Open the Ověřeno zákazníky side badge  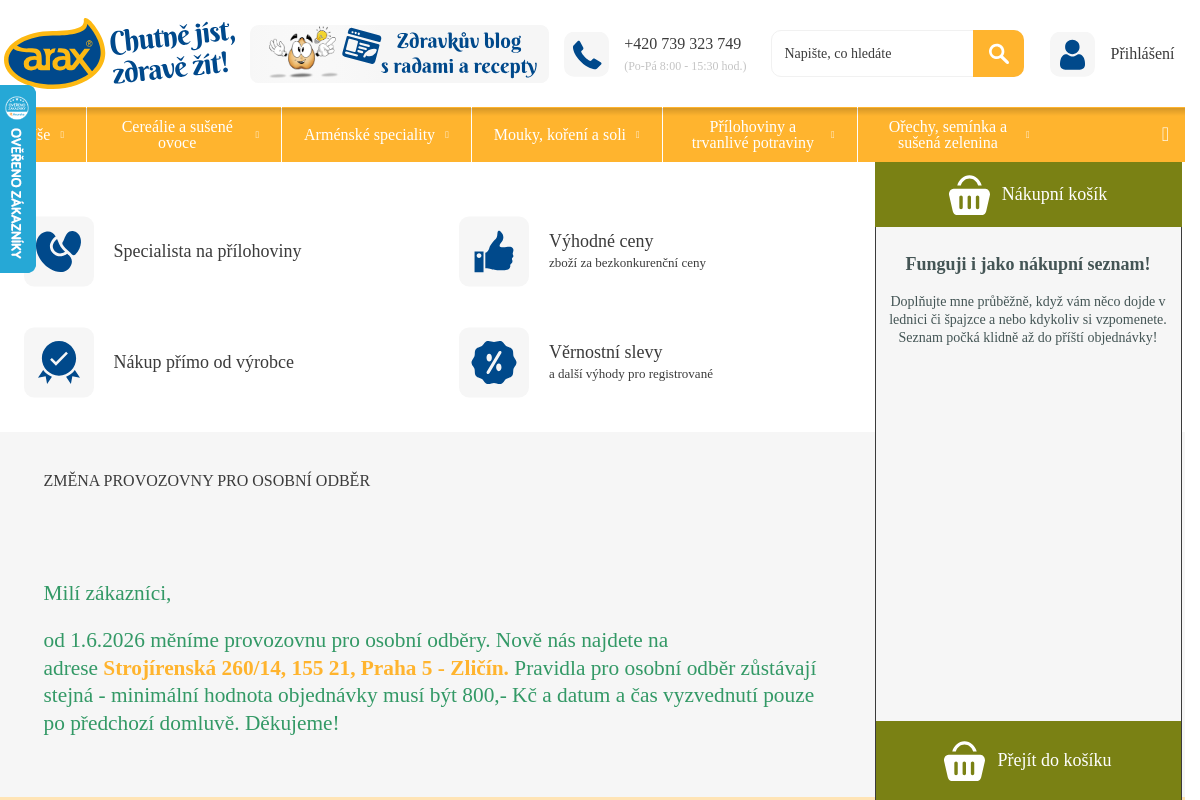click(17, 179)
